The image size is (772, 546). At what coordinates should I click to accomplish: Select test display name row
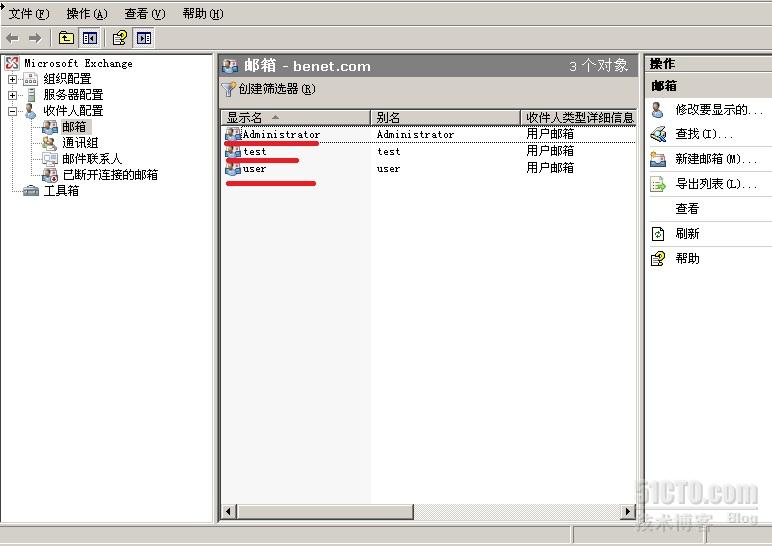pyautogui.click(x=255, y=152)
